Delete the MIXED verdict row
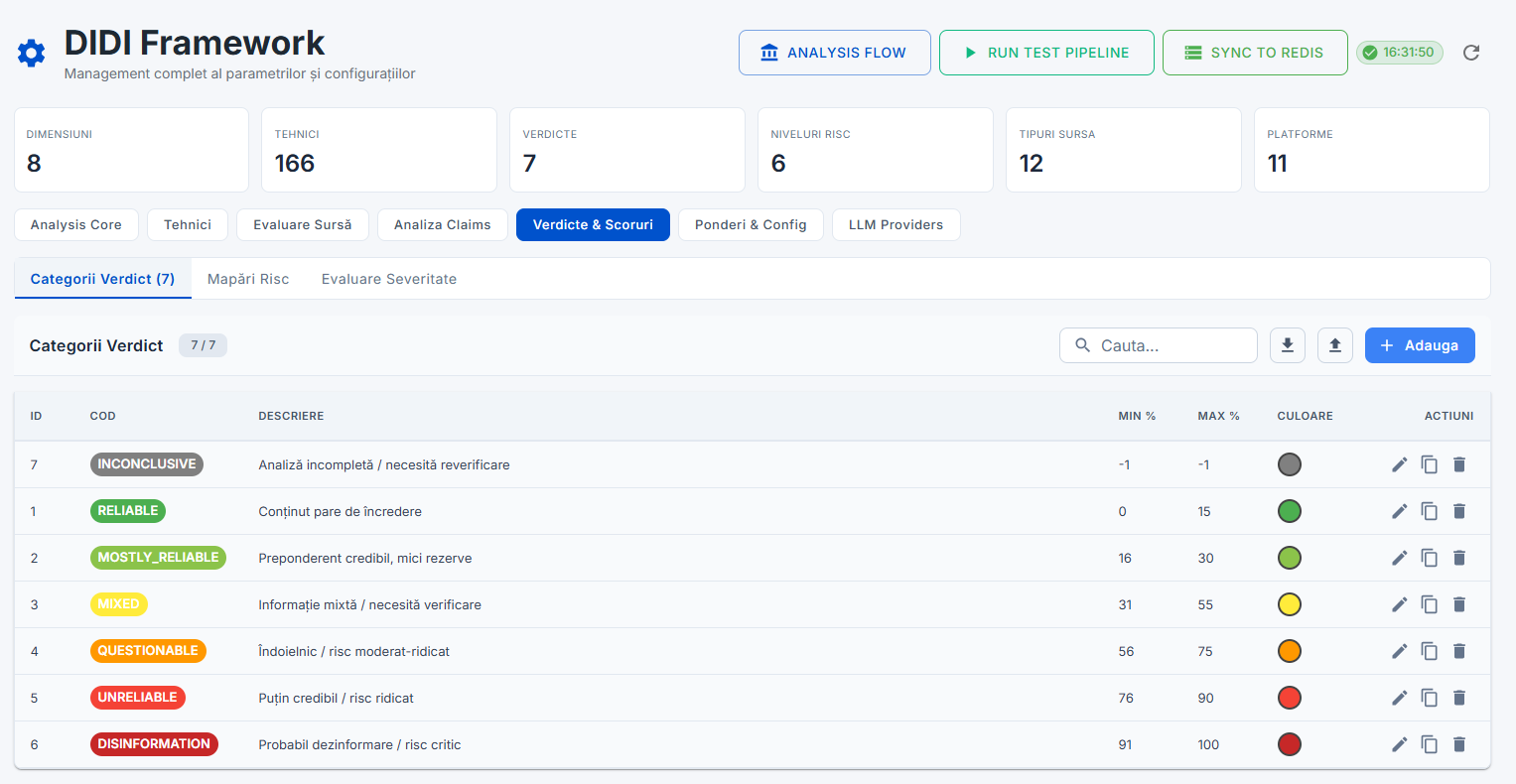The height and width of the screenshot is (784, 1516). [1459, 604]
